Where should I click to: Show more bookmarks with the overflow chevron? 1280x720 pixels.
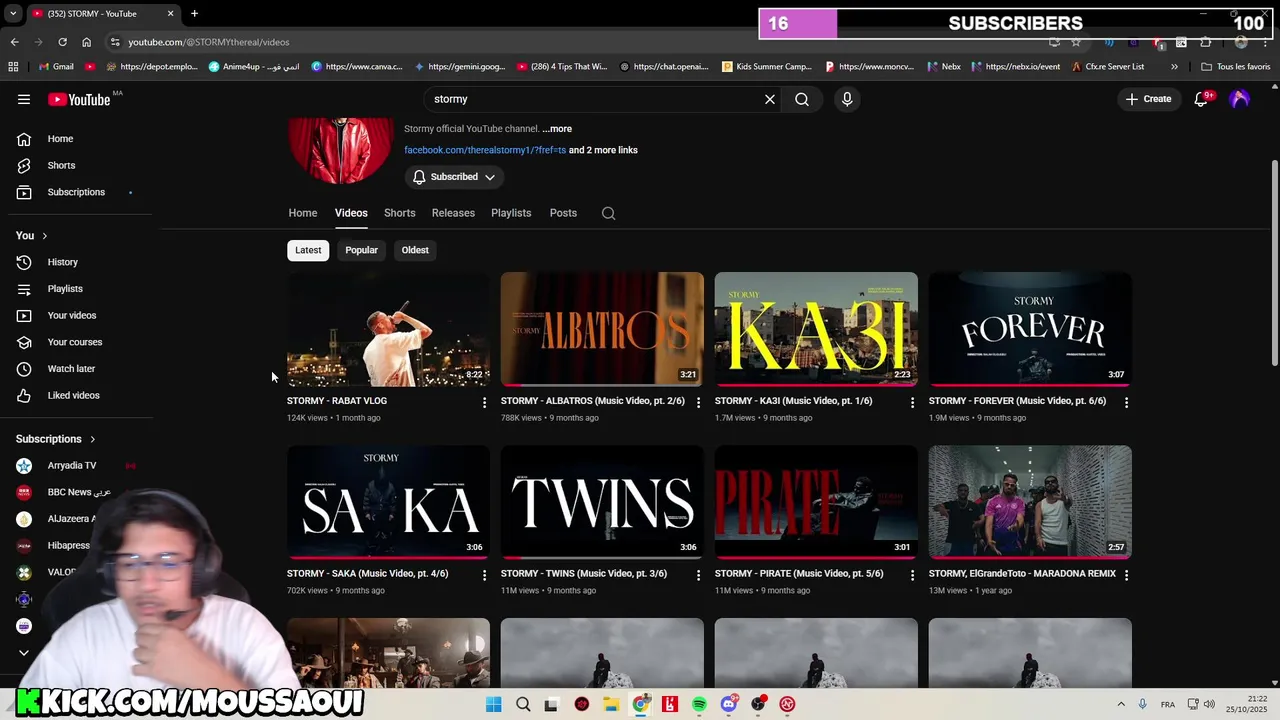click(x=1174, y=67)
